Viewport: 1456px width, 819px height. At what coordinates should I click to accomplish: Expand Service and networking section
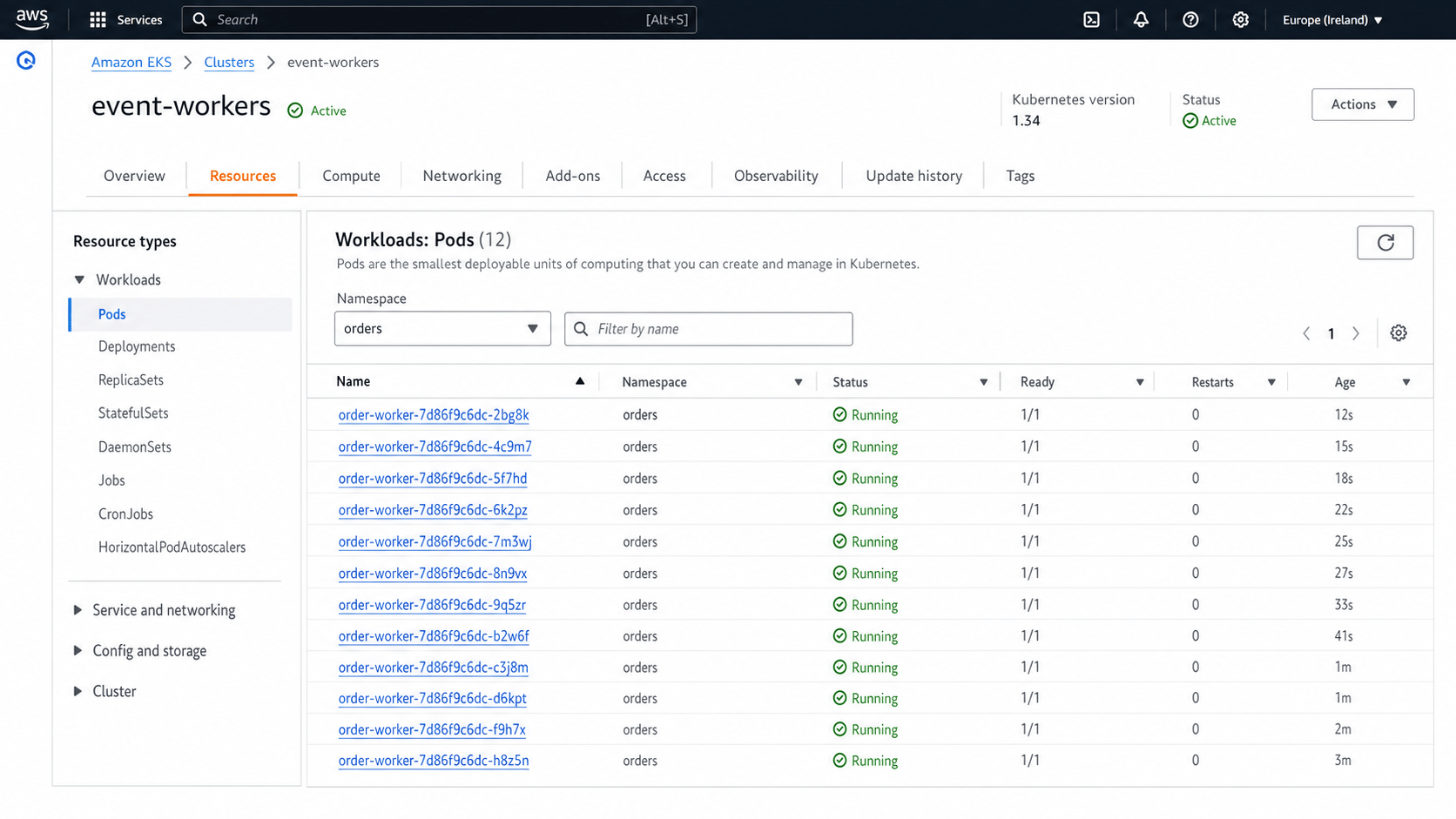pos(78,610)
